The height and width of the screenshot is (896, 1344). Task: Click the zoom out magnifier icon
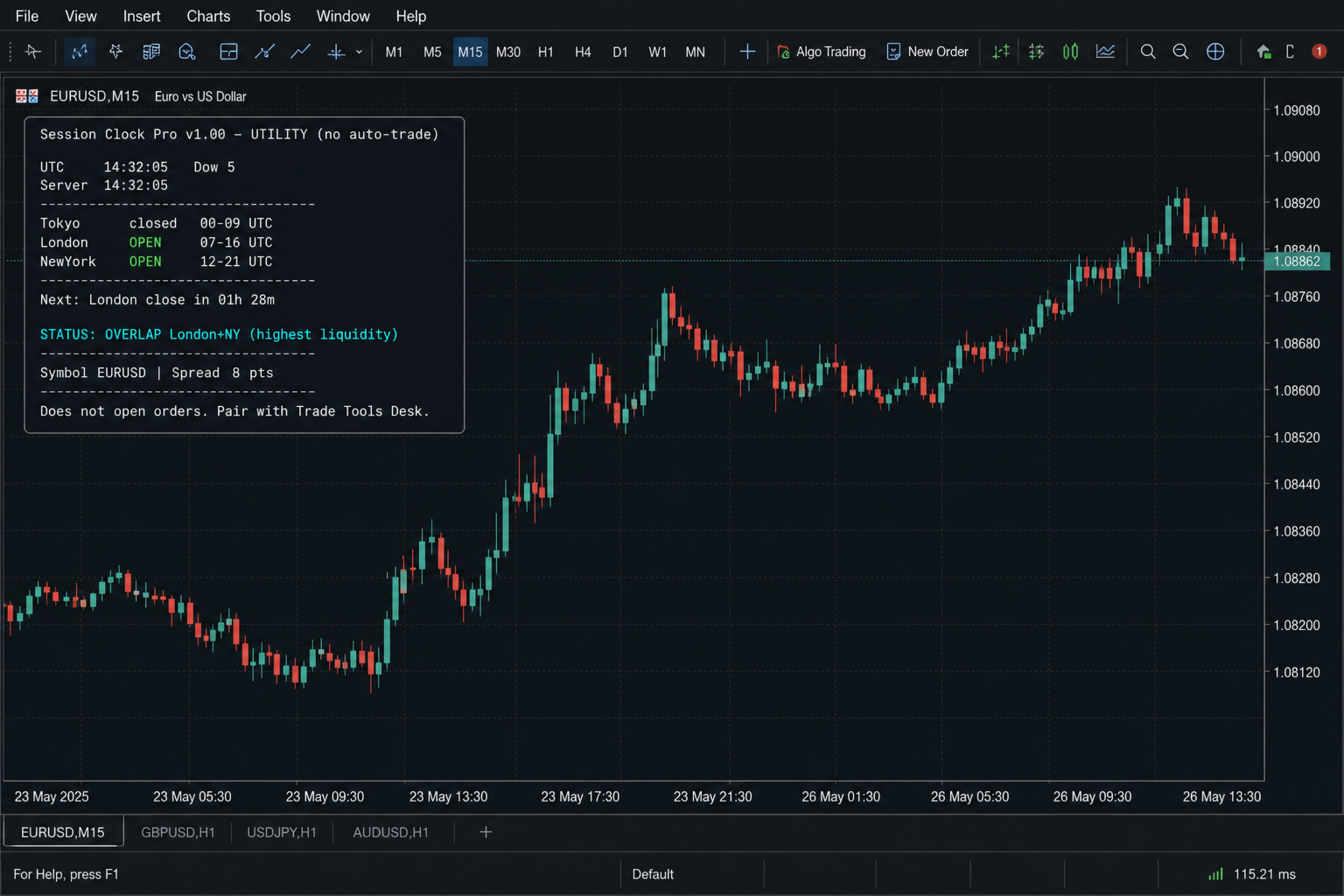pos(1180,52)
